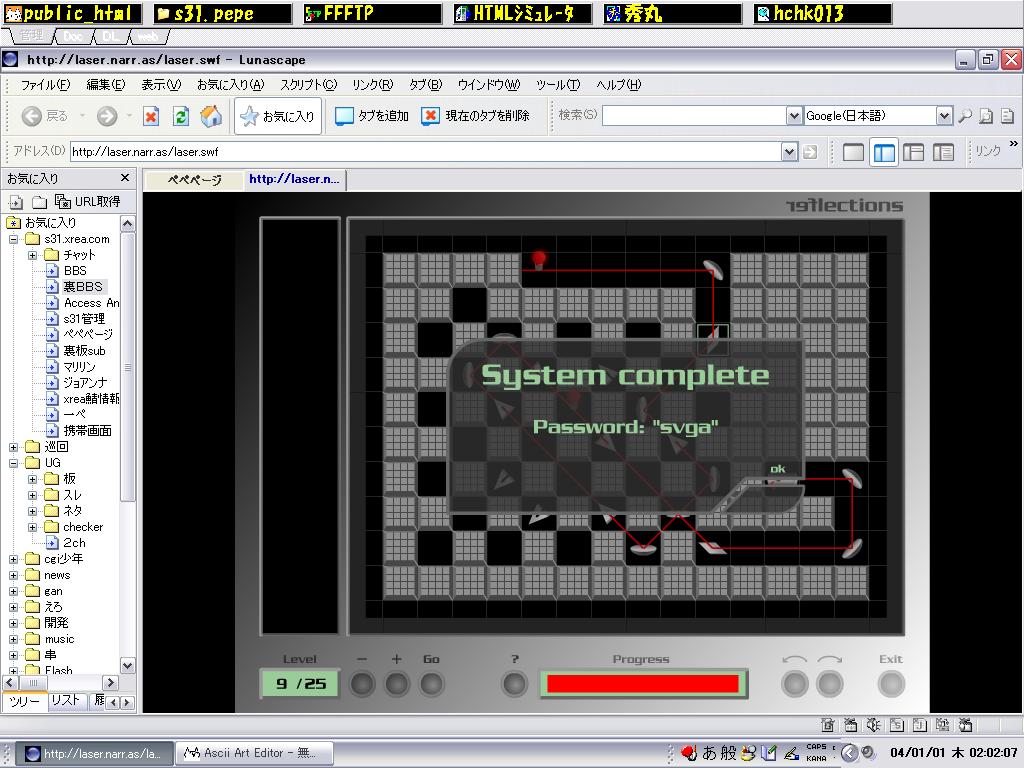Open the address bar history dropdown

tap(790, 152)
